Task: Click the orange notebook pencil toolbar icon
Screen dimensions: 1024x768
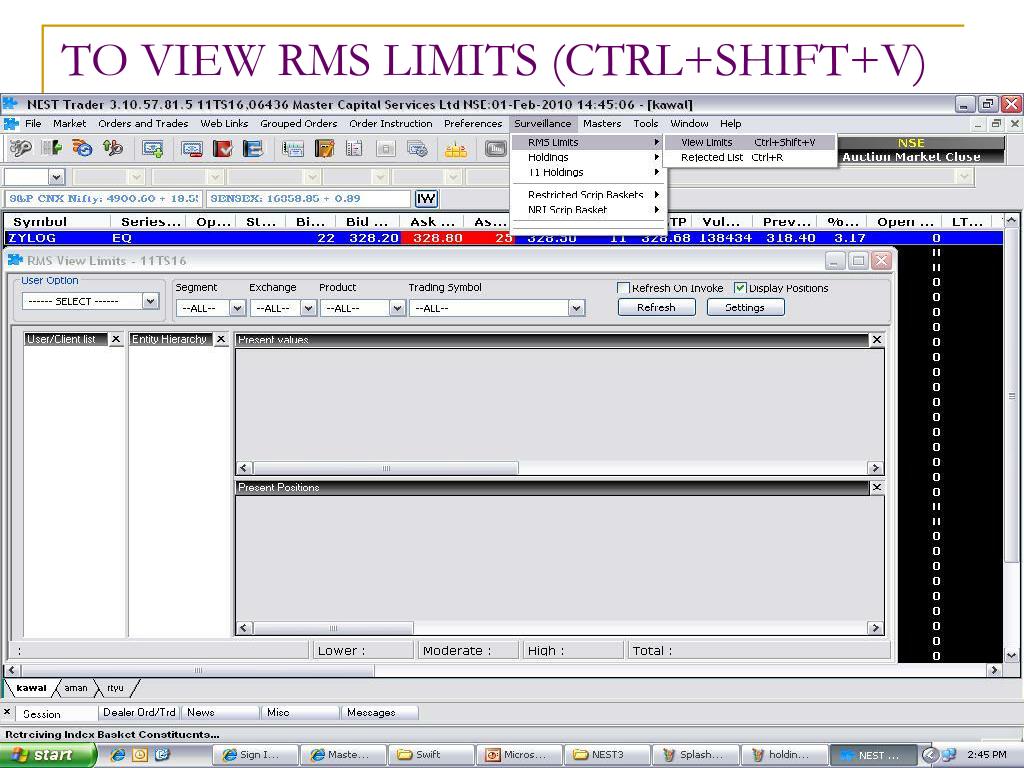Action: point(324,150)
